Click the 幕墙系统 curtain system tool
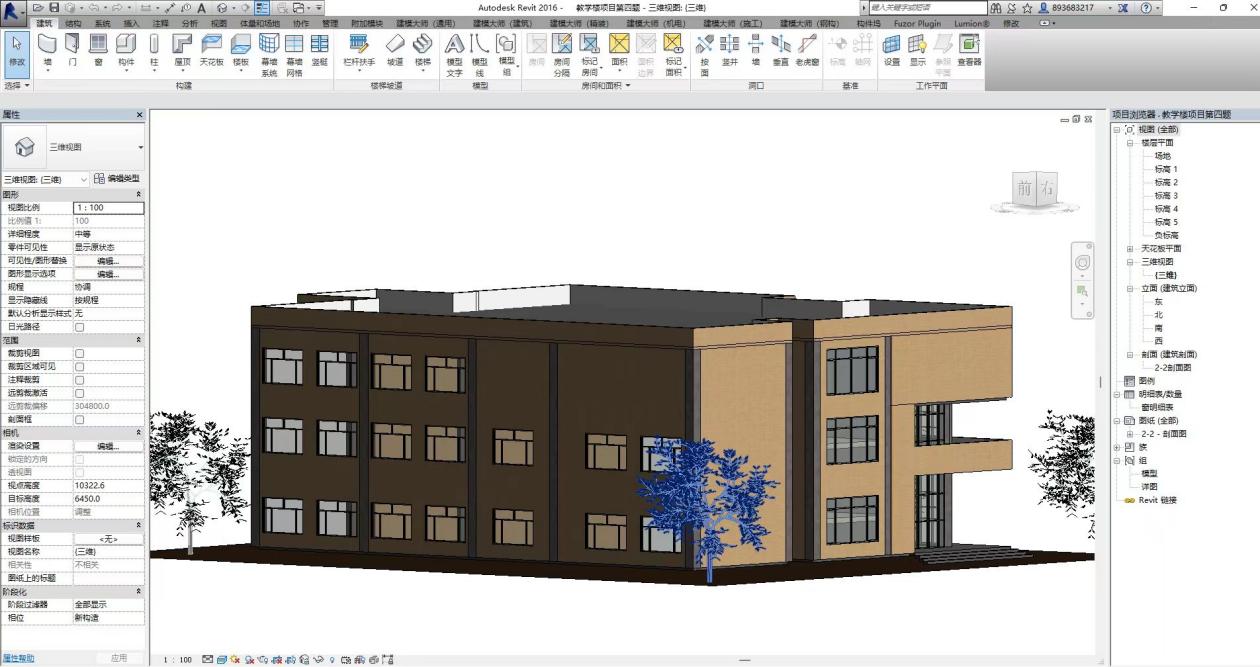The height and width of the screenshot is (667, 1260). (269, 49)
